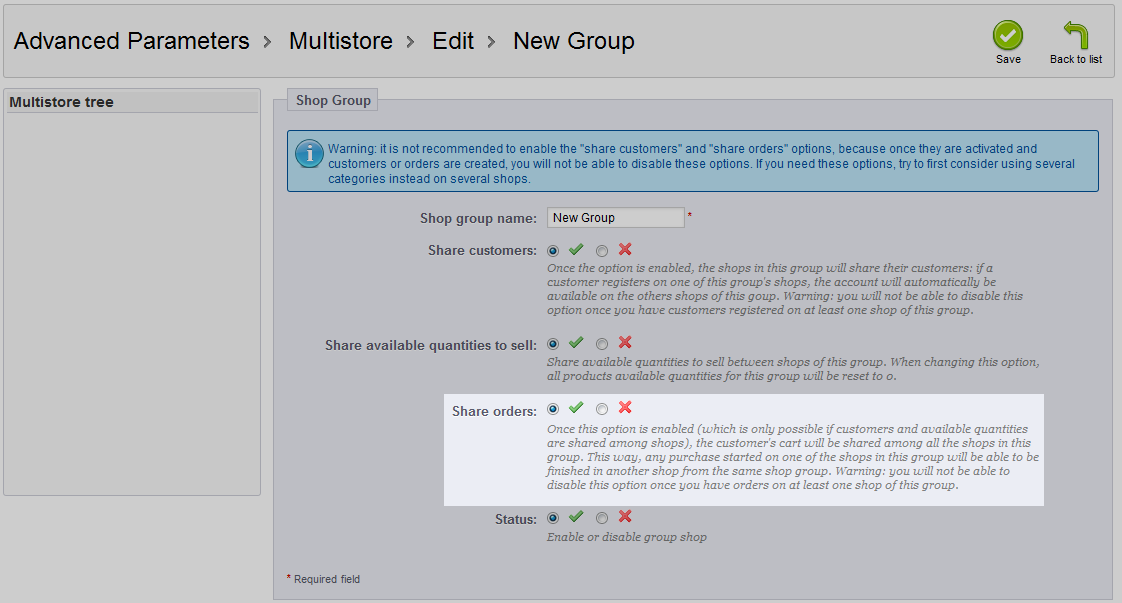Click green checkmark icon beside Status
This screenshot has height=603, width=1122.
click(576, 516)
